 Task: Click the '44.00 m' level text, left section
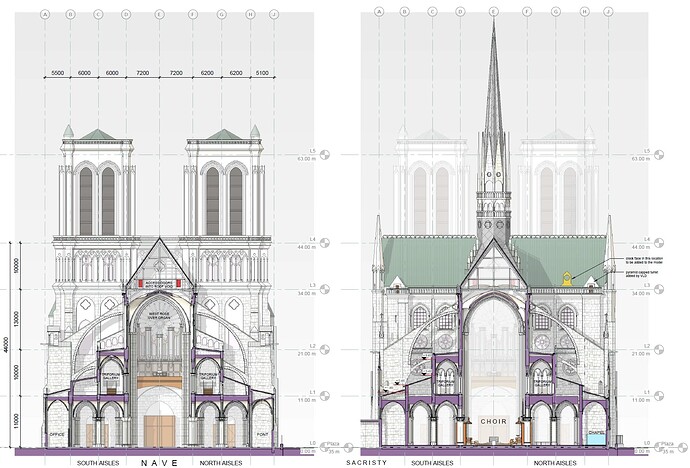[x=307, y=247]
